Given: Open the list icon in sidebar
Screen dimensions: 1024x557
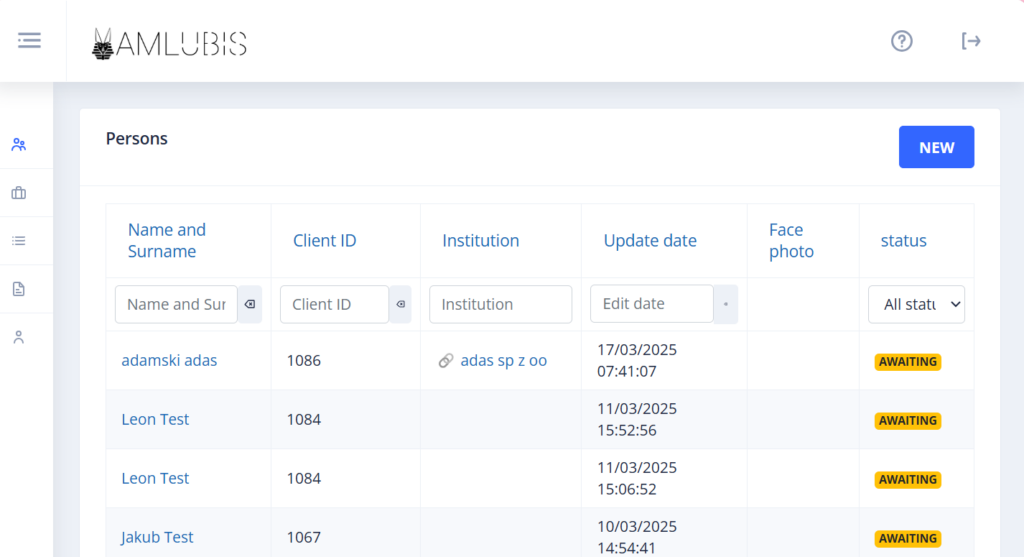Looking at the screenshot, I should [x=19, y=241].
